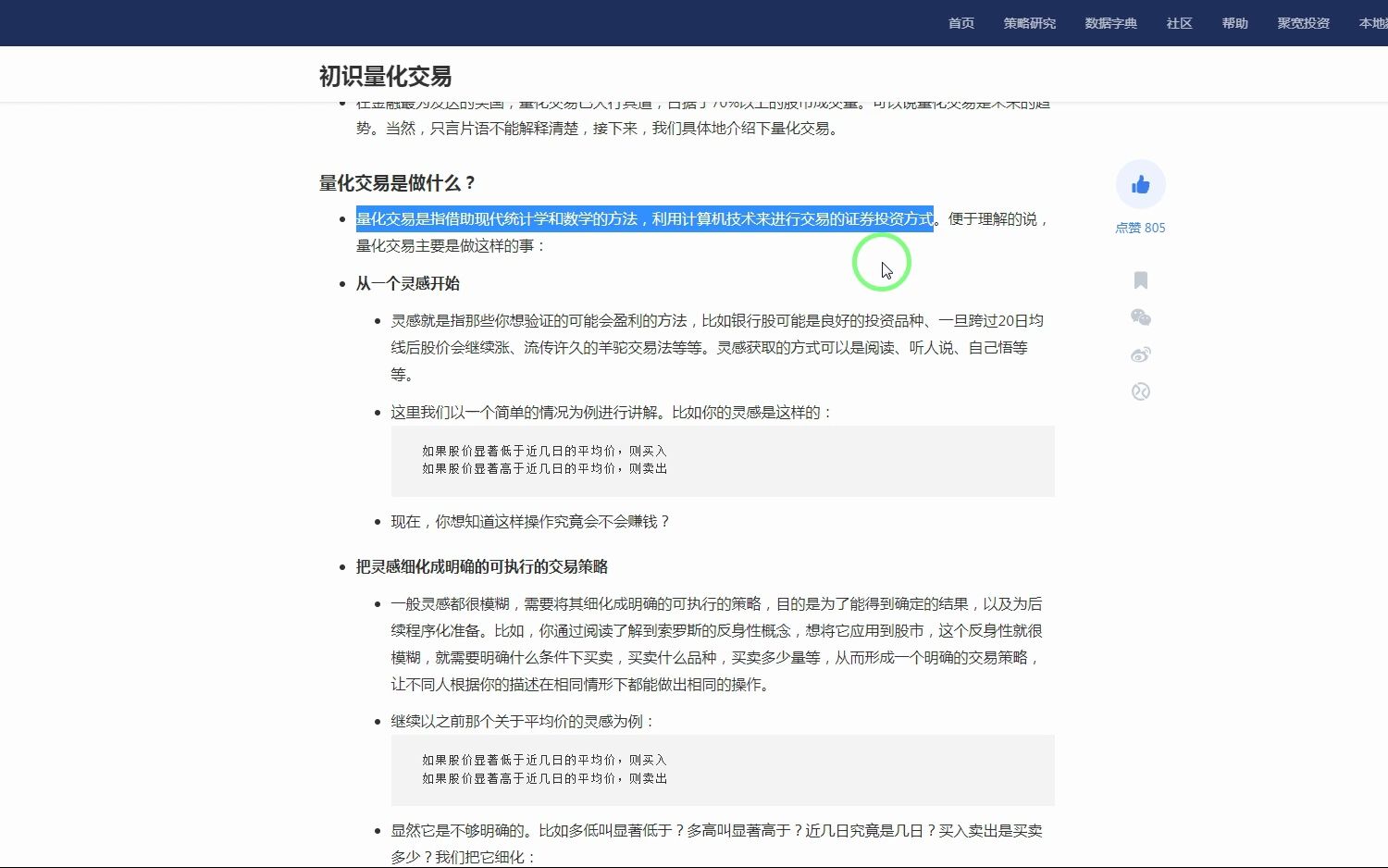Click the page title 初识量化交易
The width and height of the screenshot is (1388, 868).
pyautogui.click(x=385, y=76)
